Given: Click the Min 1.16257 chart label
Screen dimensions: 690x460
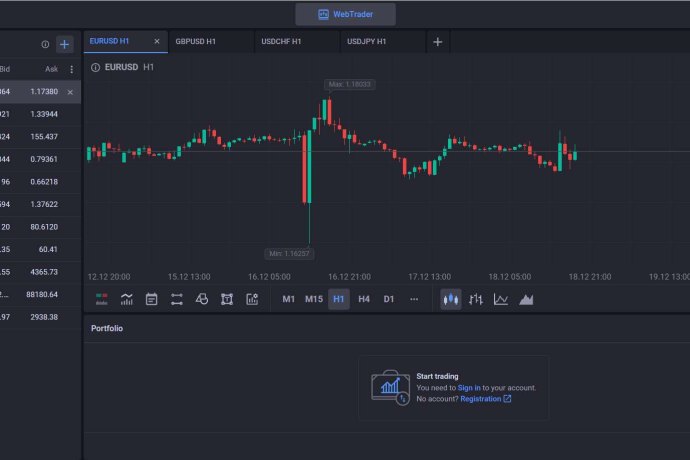Looking at the screenshot, I should (x=289, y=254).
